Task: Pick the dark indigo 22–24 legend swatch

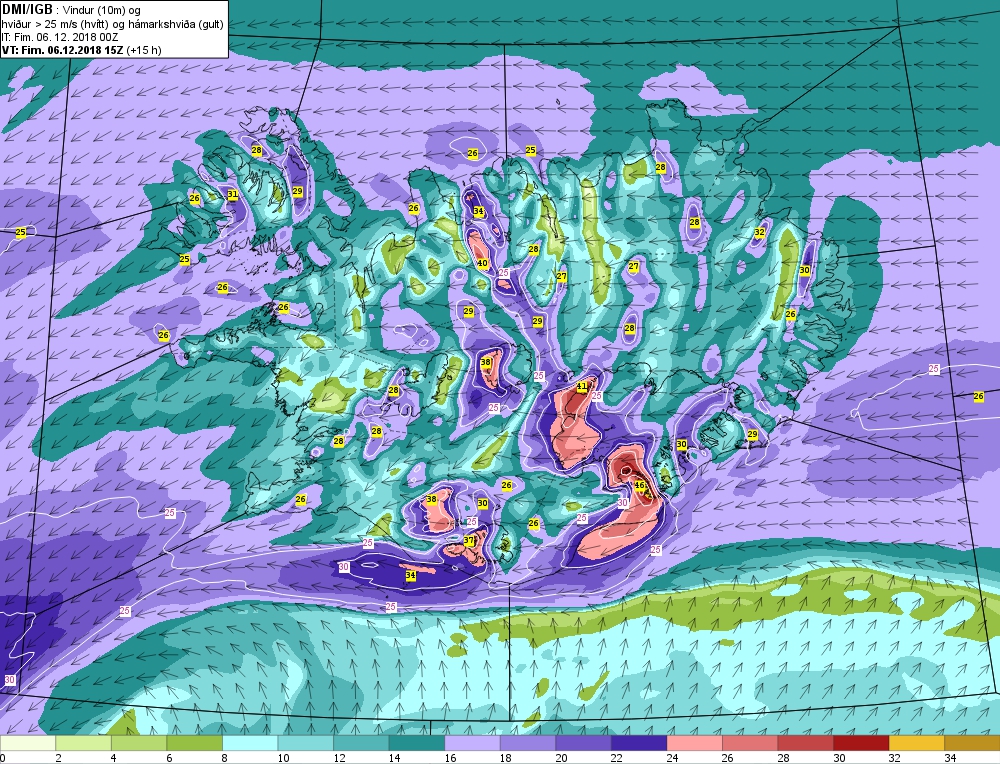Action: click(638, 743)
